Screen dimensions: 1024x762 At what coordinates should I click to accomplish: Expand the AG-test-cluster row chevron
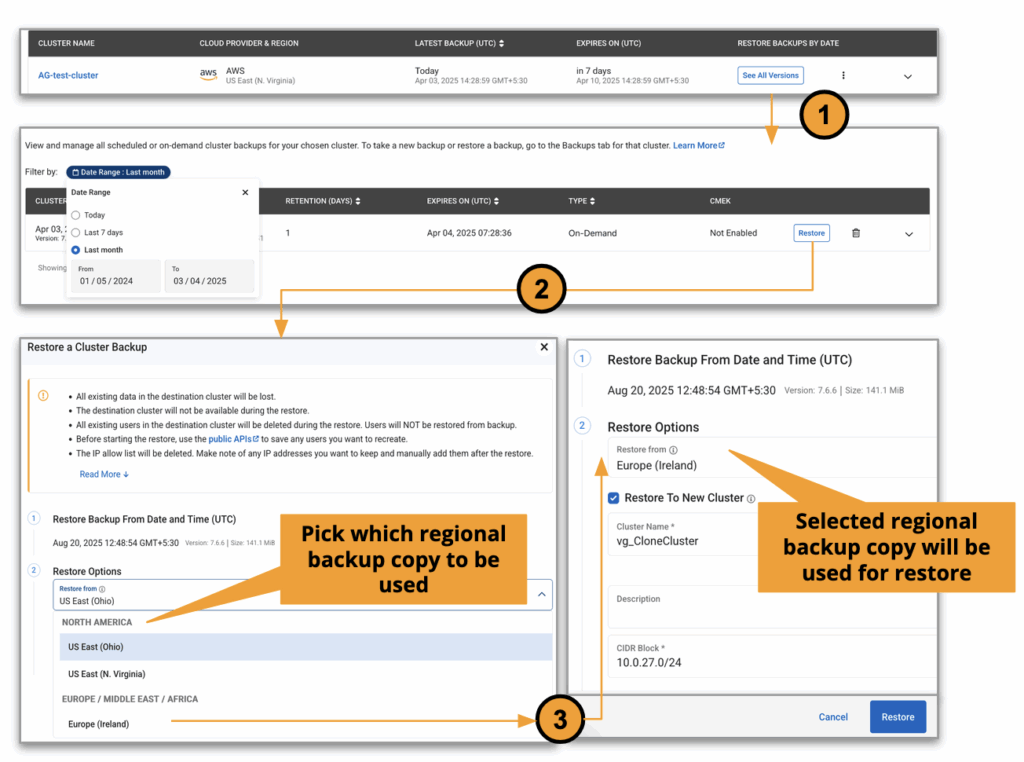[908, 76]
